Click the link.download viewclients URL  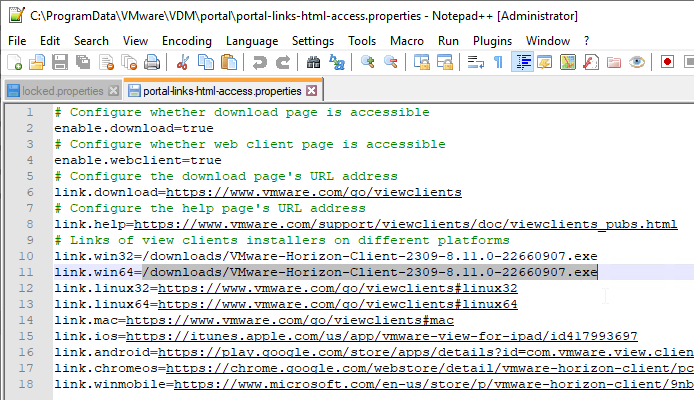pos(314,192)
